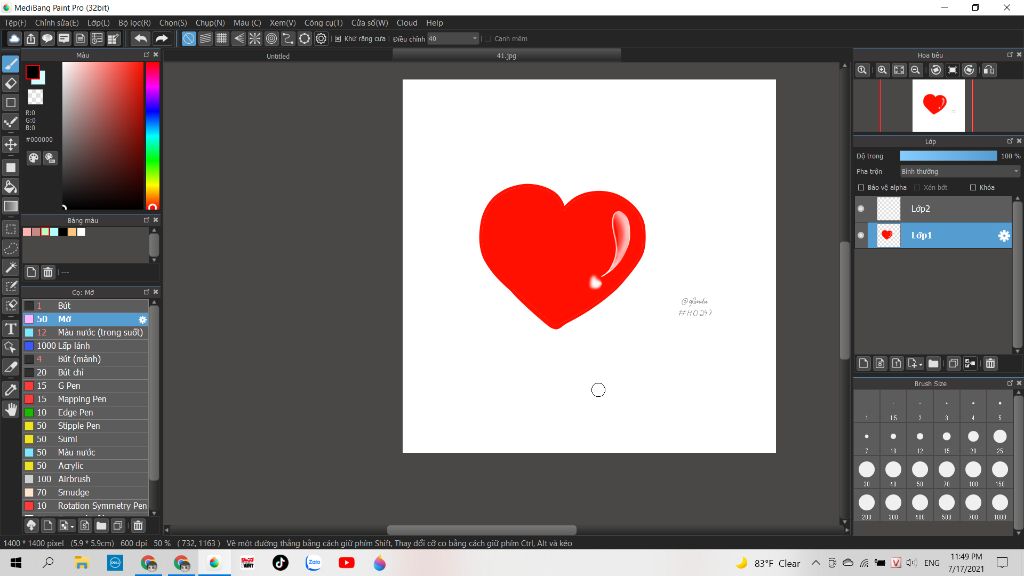1024x576 pixels.
Task: Open the Pha trộn blending mode dropdown
Action: (959, 171)
